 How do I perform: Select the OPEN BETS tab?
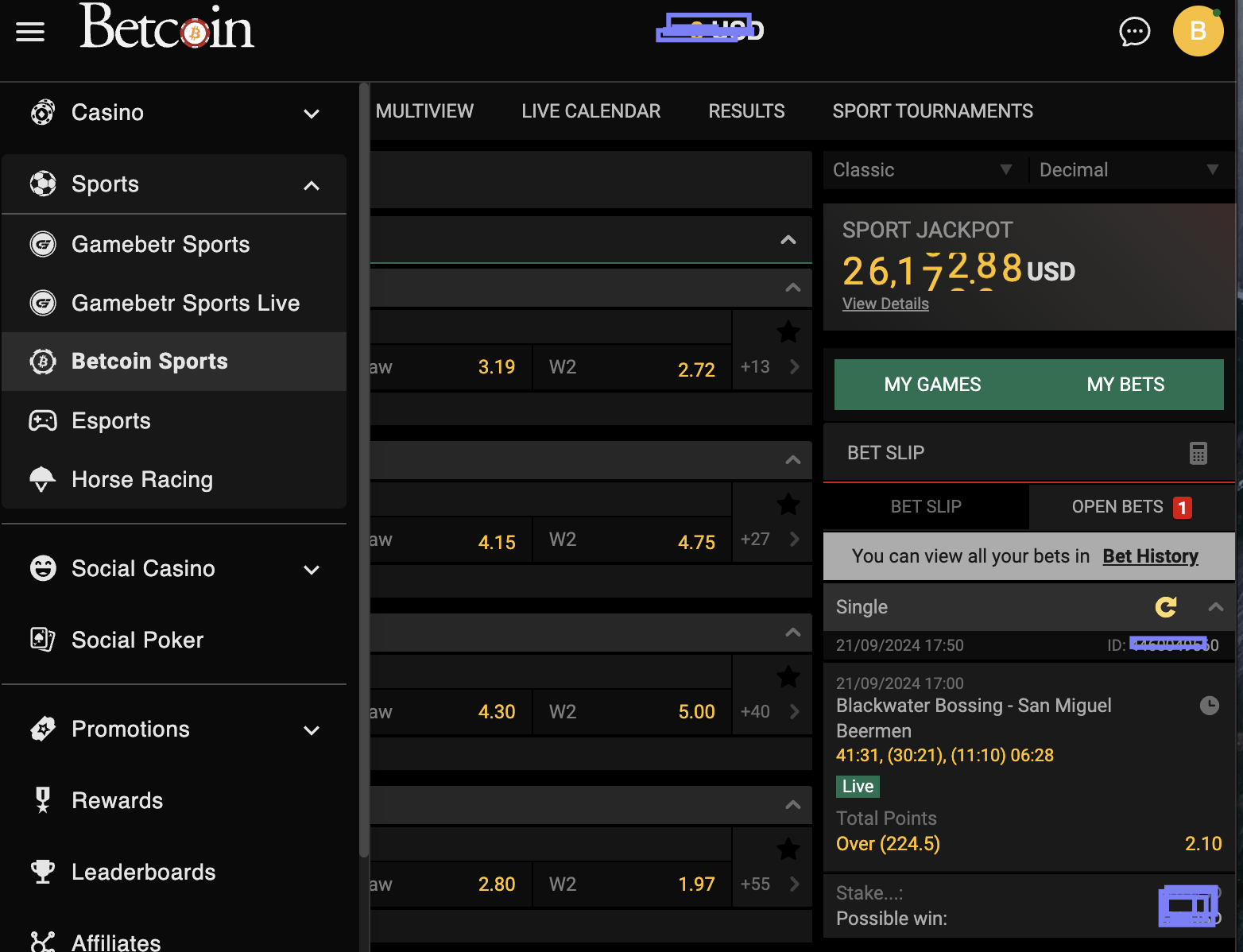(x=1132, y=507)
